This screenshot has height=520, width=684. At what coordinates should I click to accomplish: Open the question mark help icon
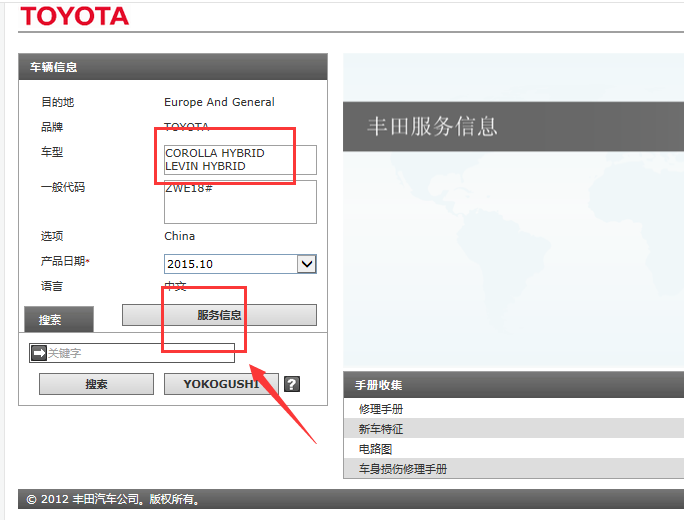click(x=292, y=384)
